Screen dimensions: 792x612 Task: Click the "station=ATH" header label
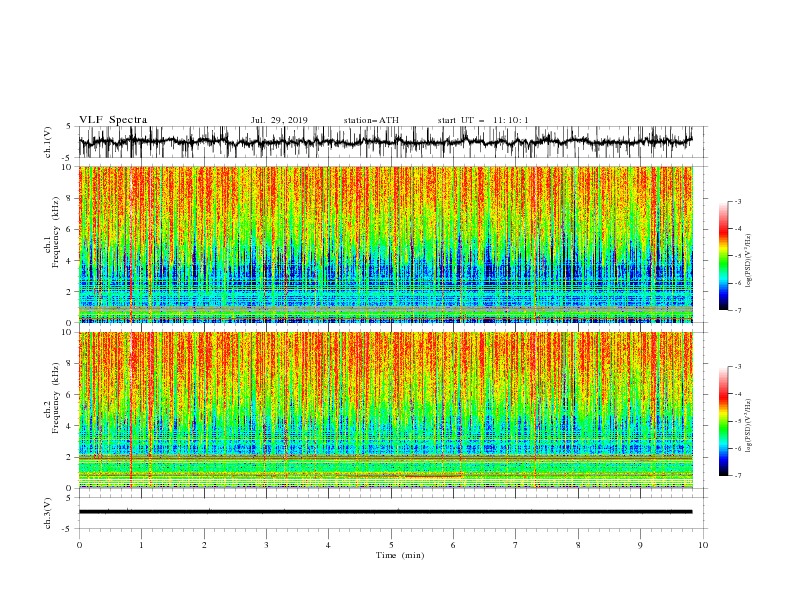tap(371, 120)
